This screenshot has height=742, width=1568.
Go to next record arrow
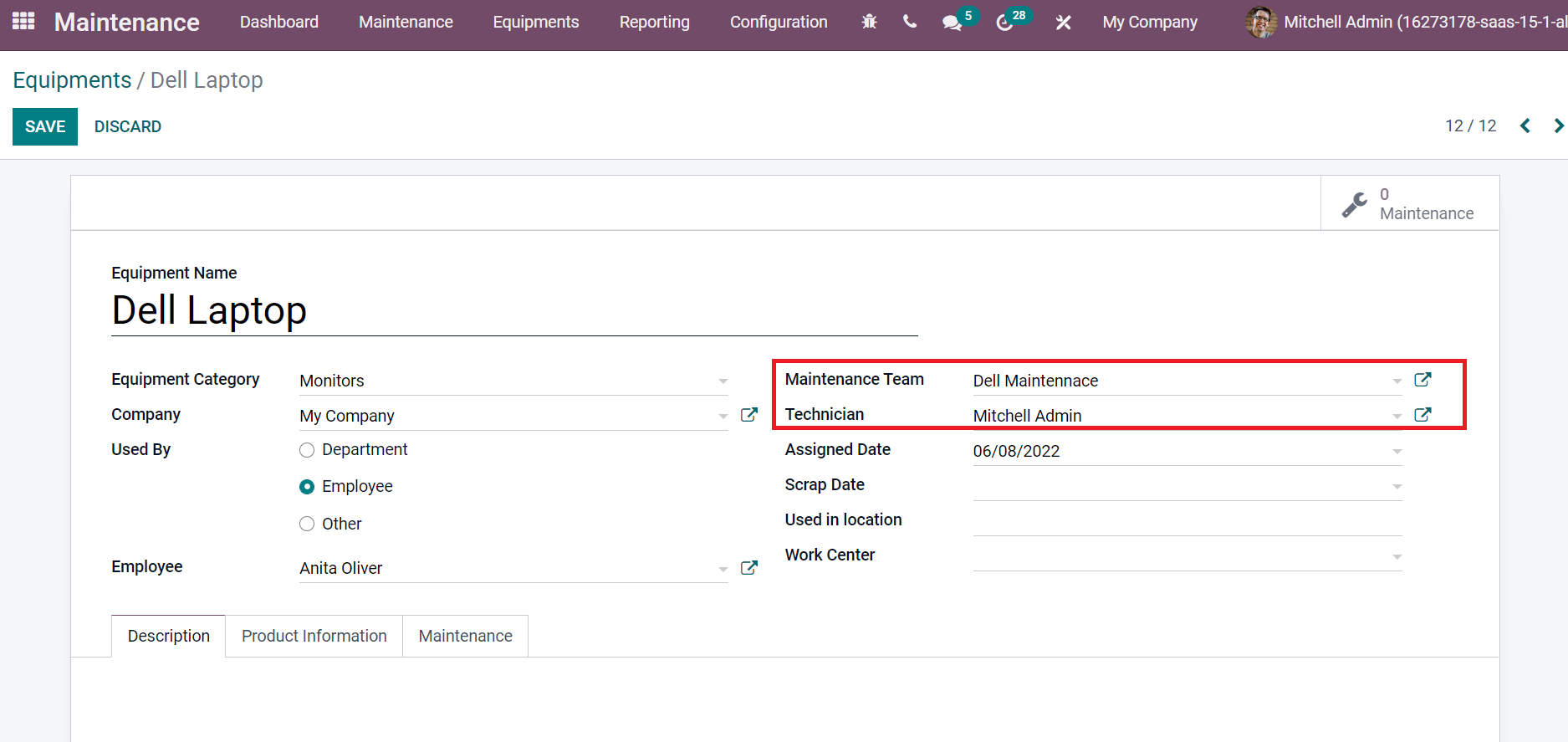coord(1559,125)
